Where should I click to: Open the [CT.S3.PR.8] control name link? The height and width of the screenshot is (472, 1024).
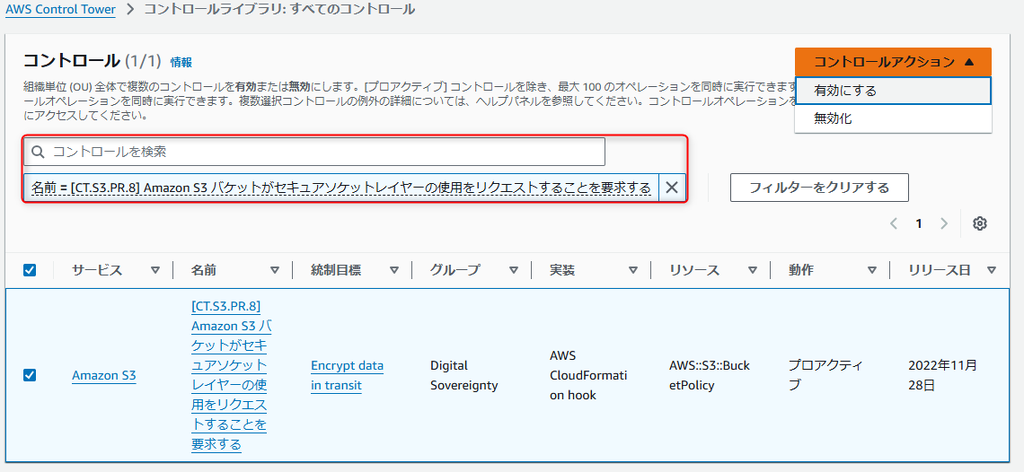point(231,375)
